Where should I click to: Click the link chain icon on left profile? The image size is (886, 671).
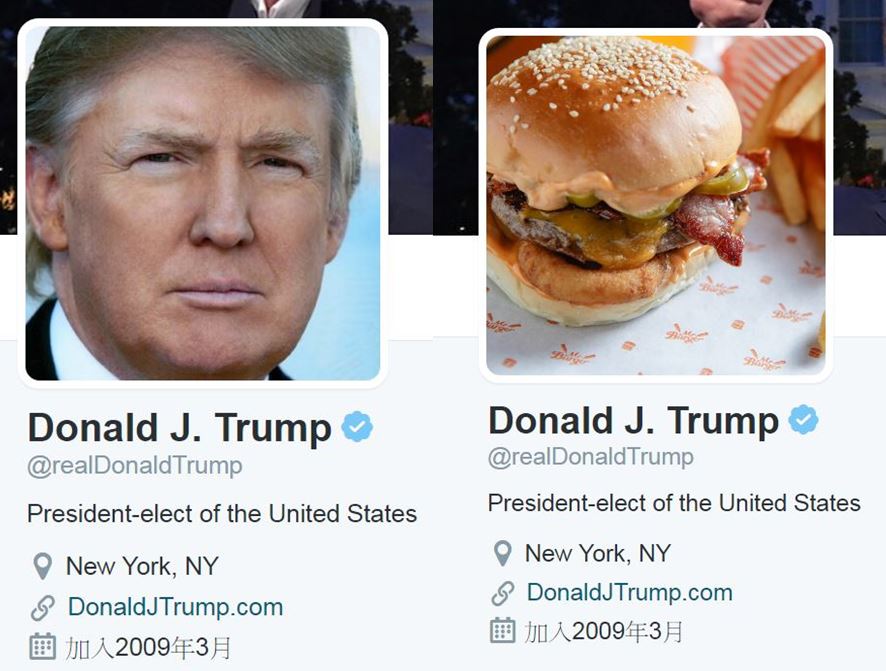pos(42,608)
